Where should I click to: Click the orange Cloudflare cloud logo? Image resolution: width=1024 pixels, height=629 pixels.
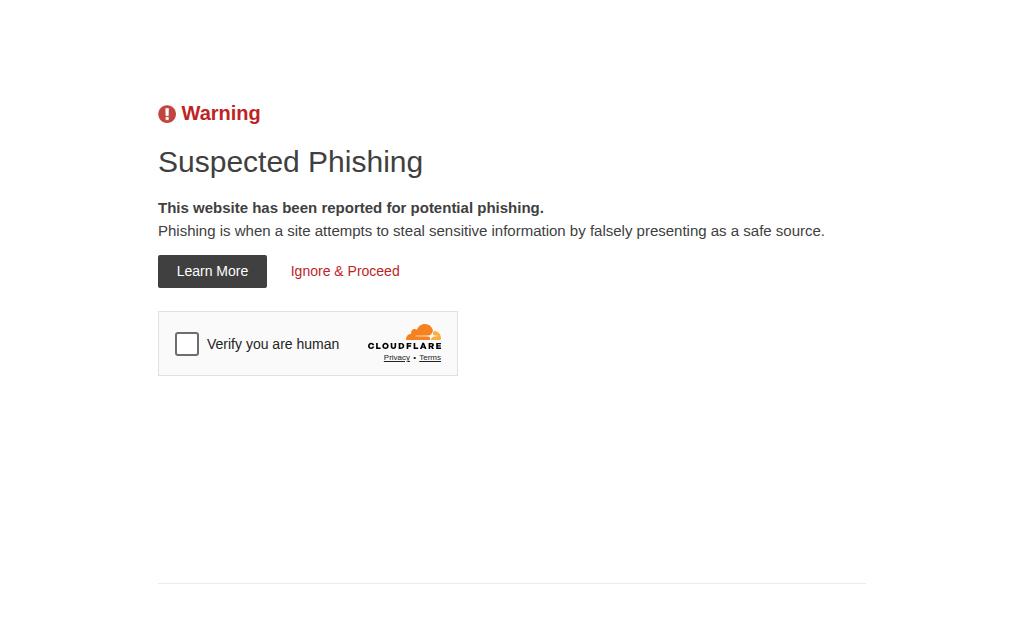click(424, 332)
